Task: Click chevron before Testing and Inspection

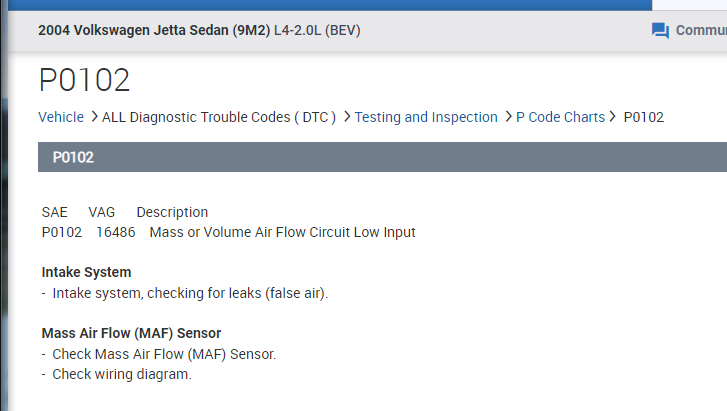Action: click(x=346, y=117)
